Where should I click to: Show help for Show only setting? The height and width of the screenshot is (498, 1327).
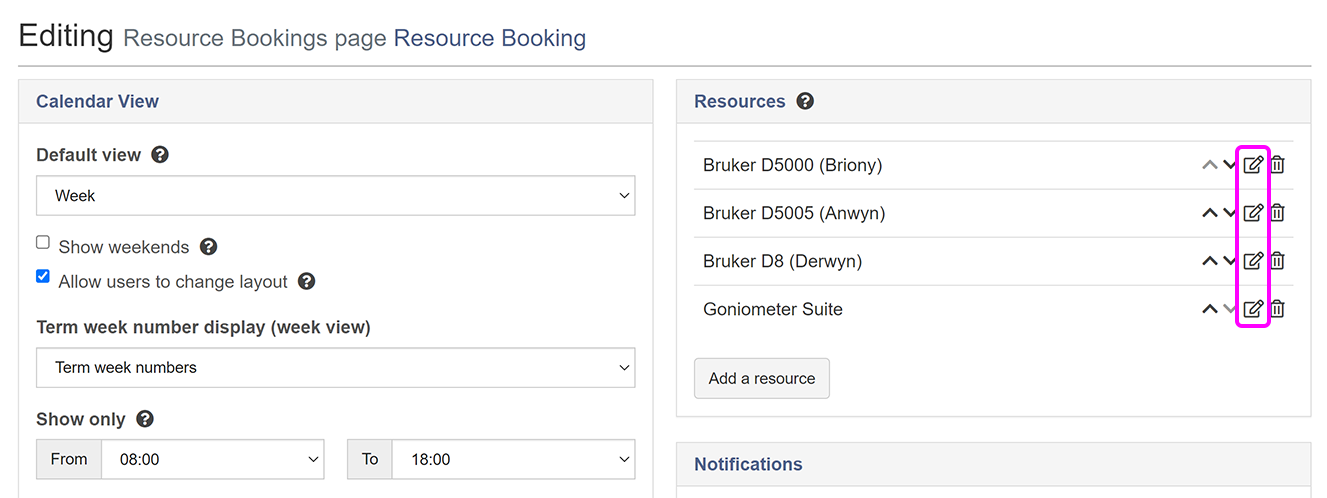click(x=145, y=419)
